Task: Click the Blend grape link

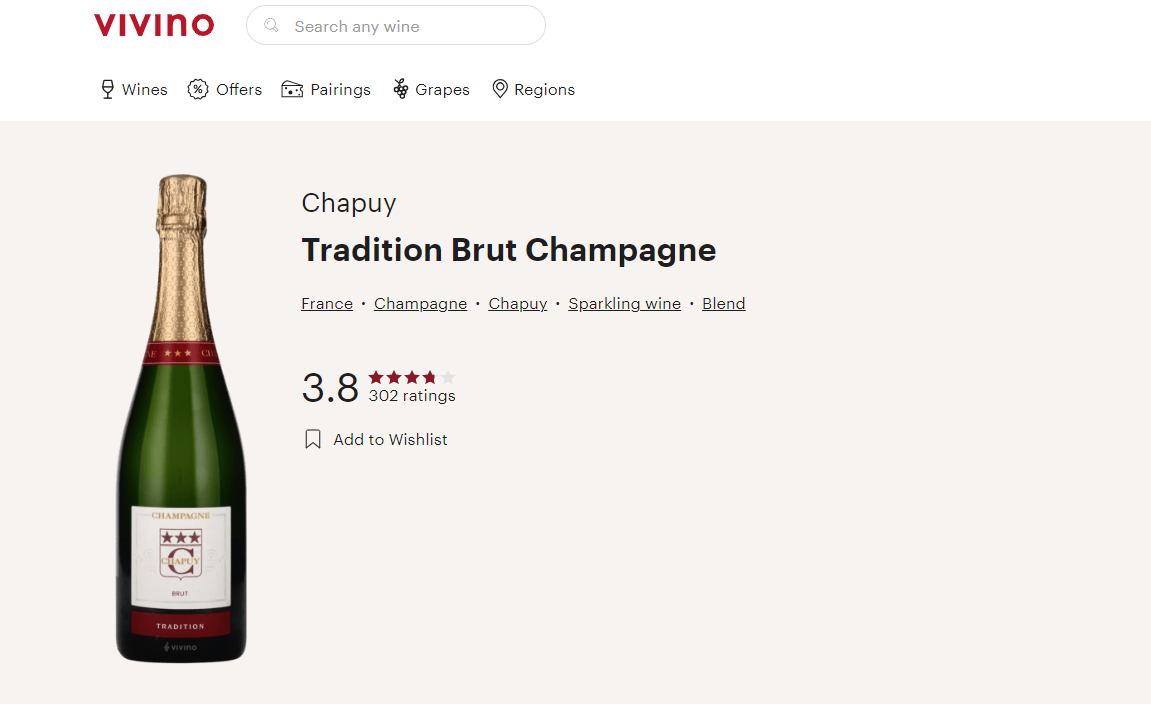Action: pos(723,304)
